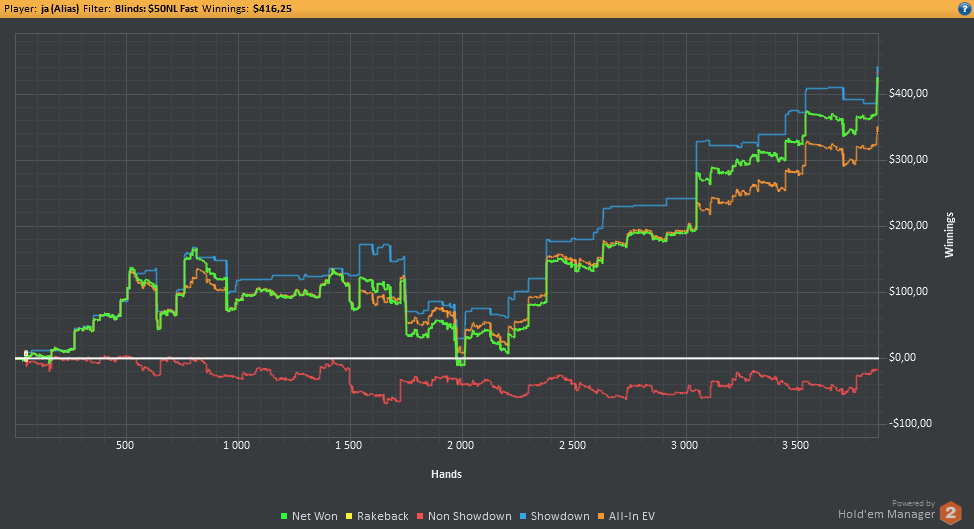Click the Blinds: $50NL Fast filter text
Viewport: 974px width, 529px height.
162,8
